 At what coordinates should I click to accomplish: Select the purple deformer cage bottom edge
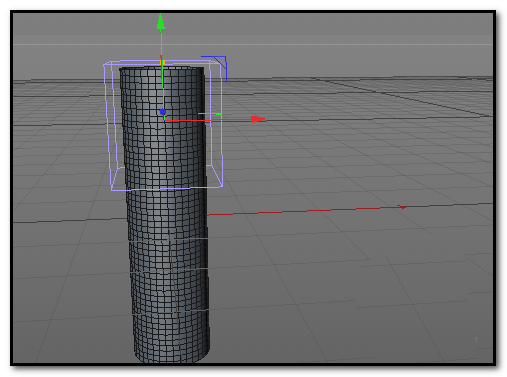[x=167, y=189]
